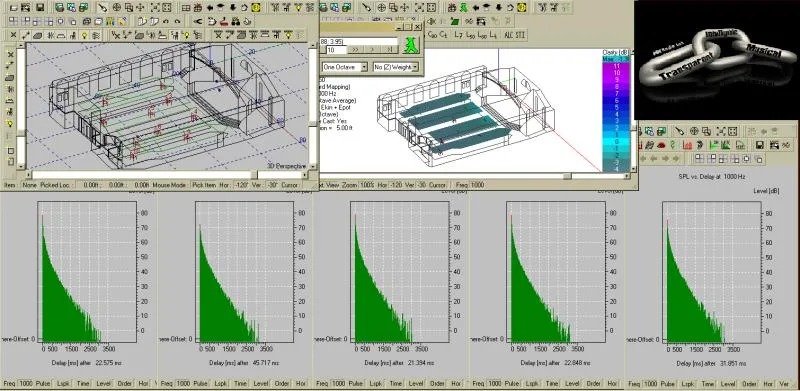This screenshot has width=800, height=391.
Task: Click the left arrow icon in mapping window toolbar
Action: click(476, 8)
